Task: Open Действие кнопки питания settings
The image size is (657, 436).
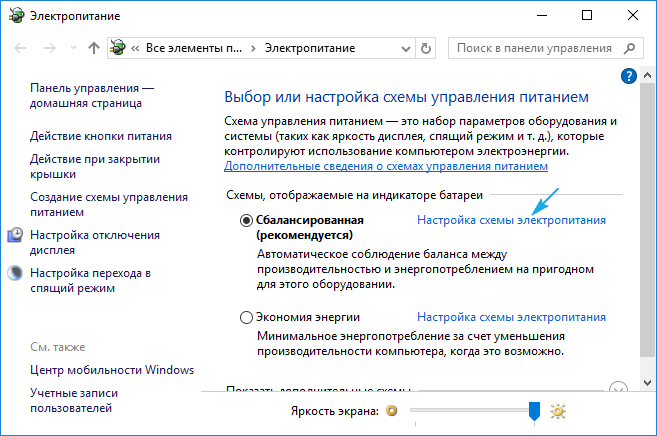Action: click(x=101, y=136)
